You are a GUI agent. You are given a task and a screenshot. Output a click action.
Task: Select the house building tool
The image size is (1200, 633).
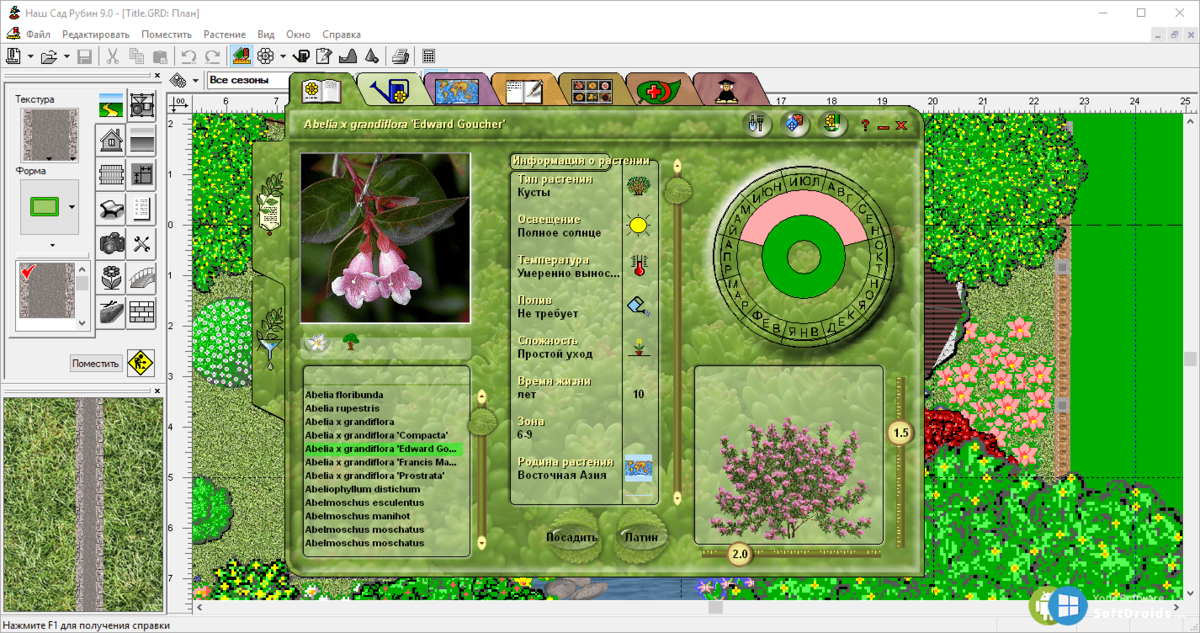[111, 140]
